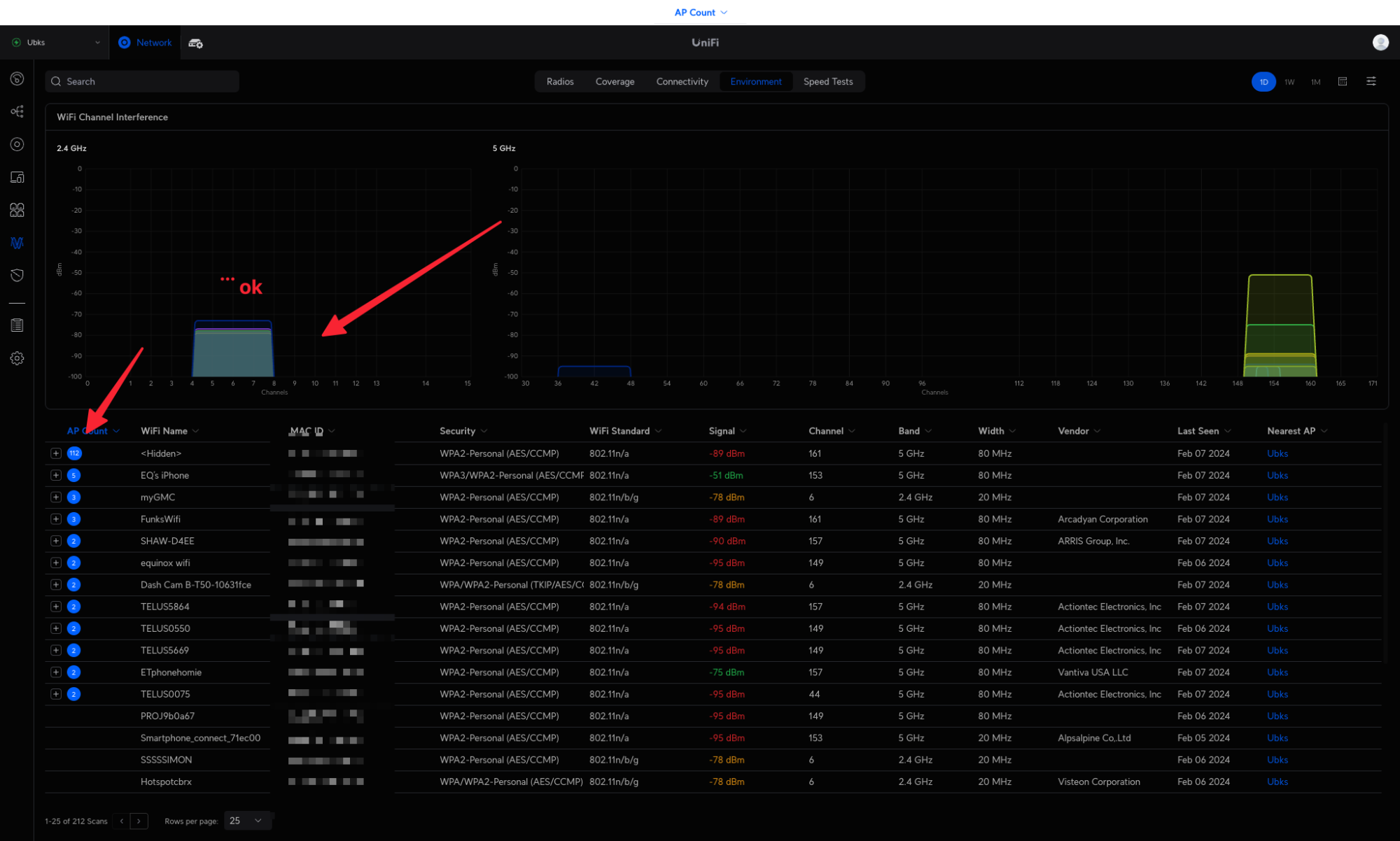Select the 1W time range
1400x841 pixels.
[1289, 82]
